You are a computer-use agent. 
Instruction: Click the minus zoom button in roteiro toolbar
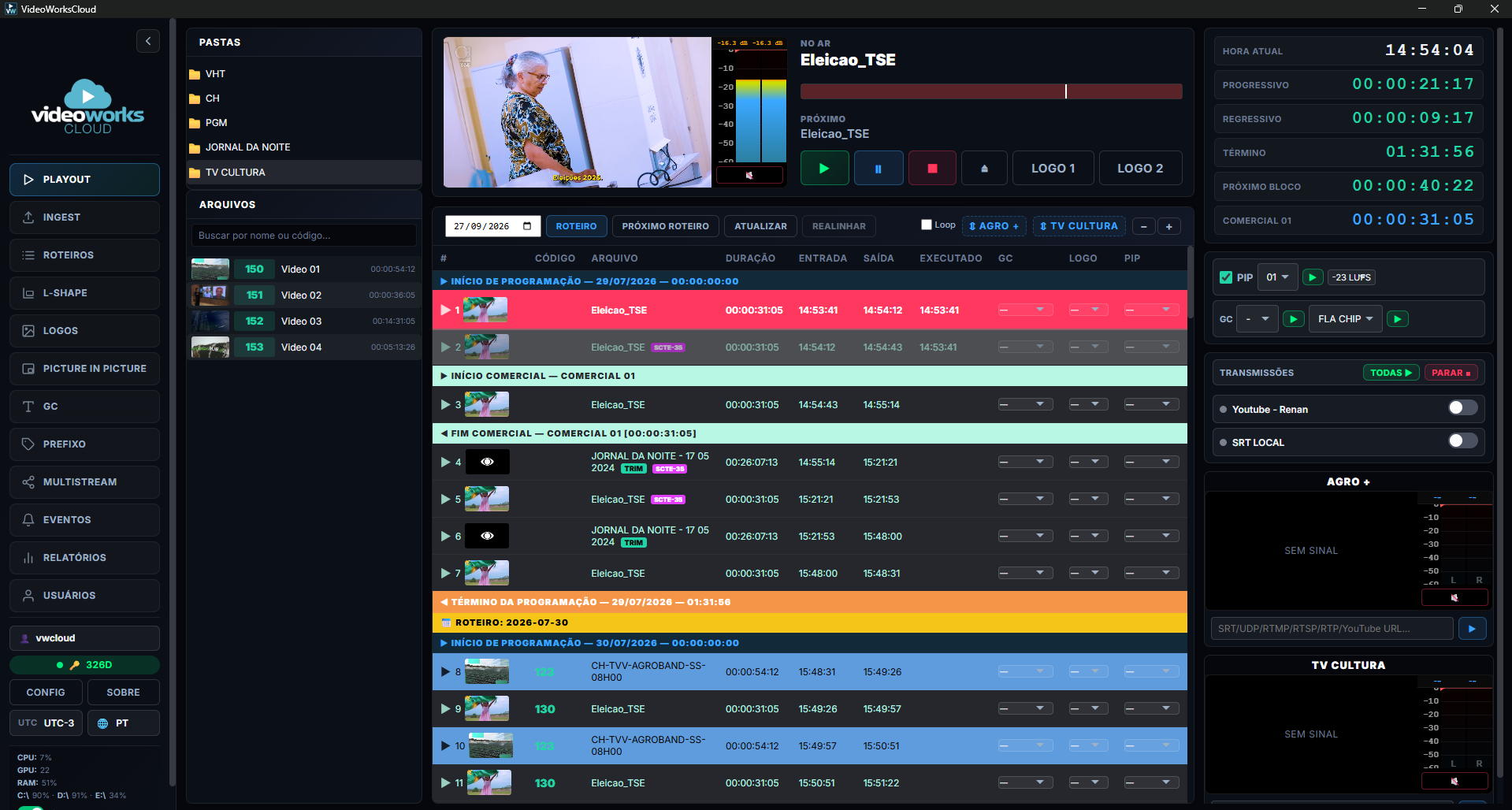pos(1144,226)
